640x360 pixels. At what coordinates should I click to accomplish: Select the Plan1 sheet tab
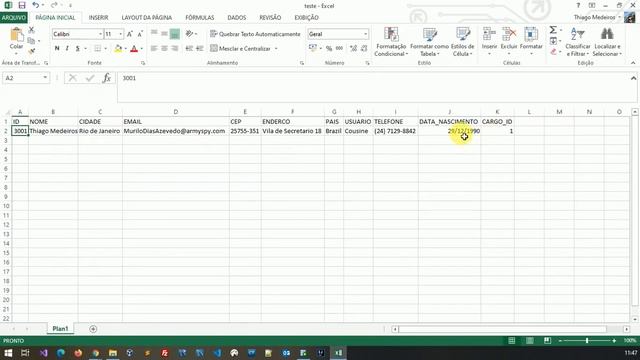(x=60, y=329)
